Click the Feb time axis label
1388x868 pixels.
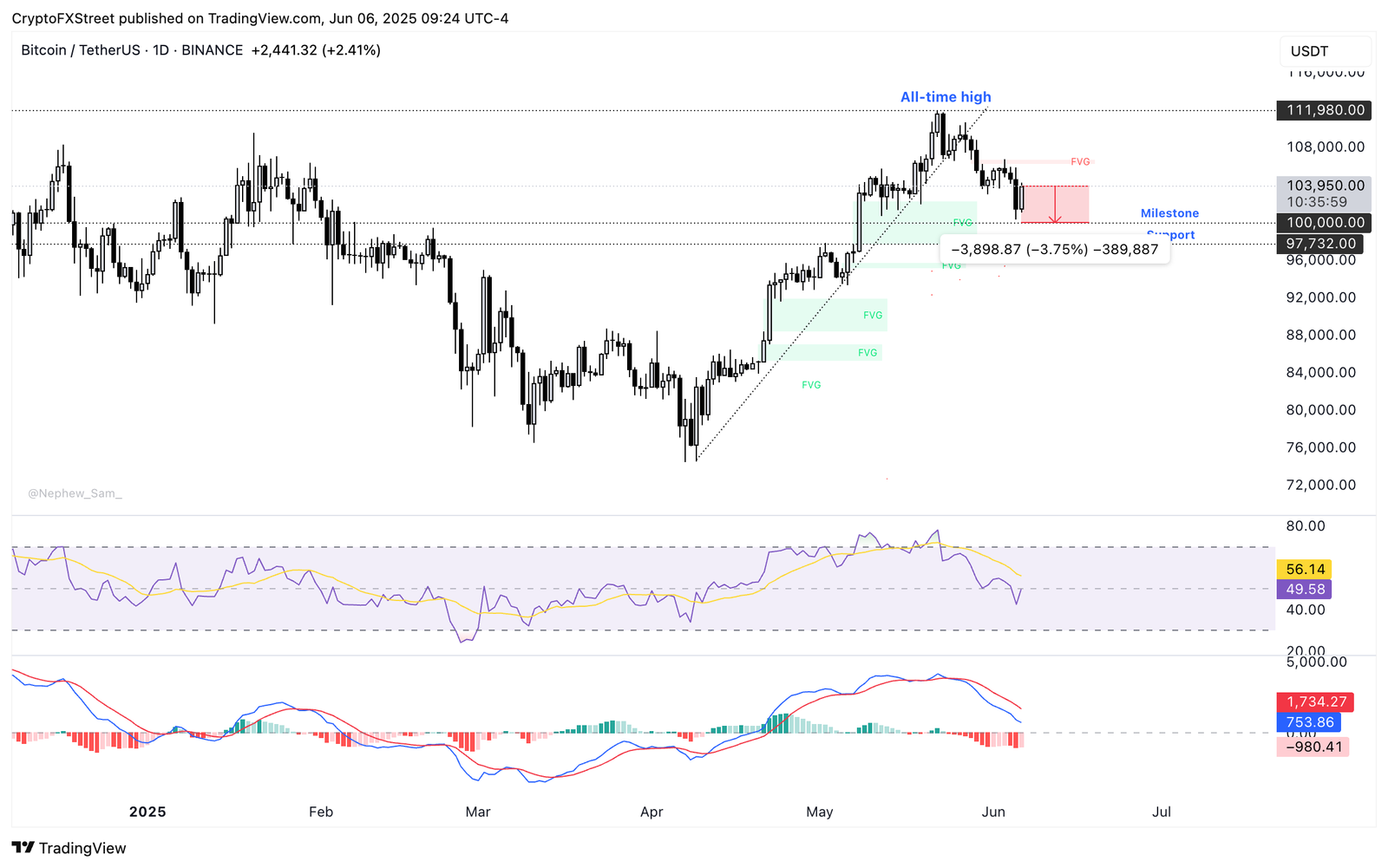[x=321, y=813]
